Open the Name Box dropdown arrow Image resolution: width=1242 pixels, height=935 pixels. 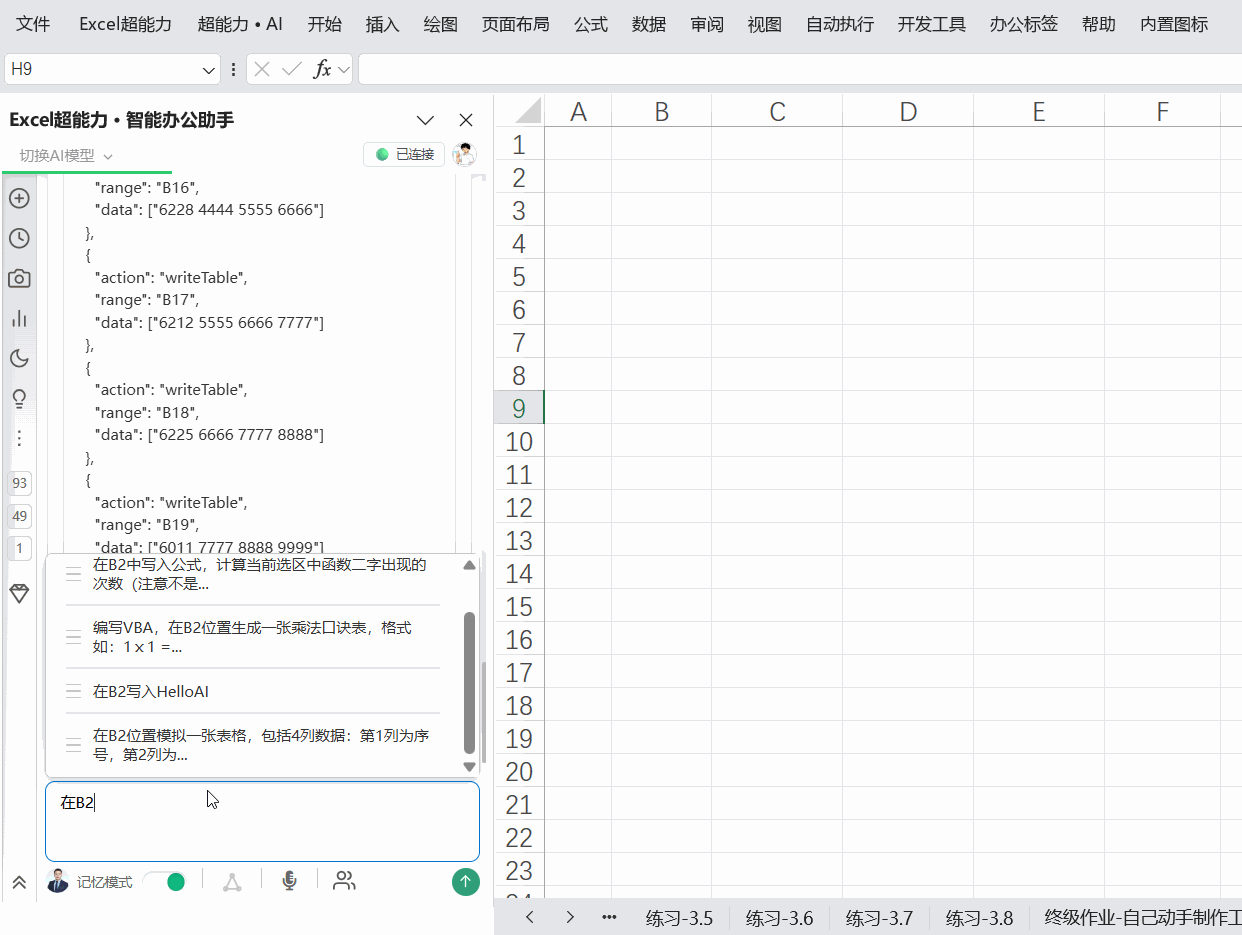pyautogui.click(x=209, y=70)
